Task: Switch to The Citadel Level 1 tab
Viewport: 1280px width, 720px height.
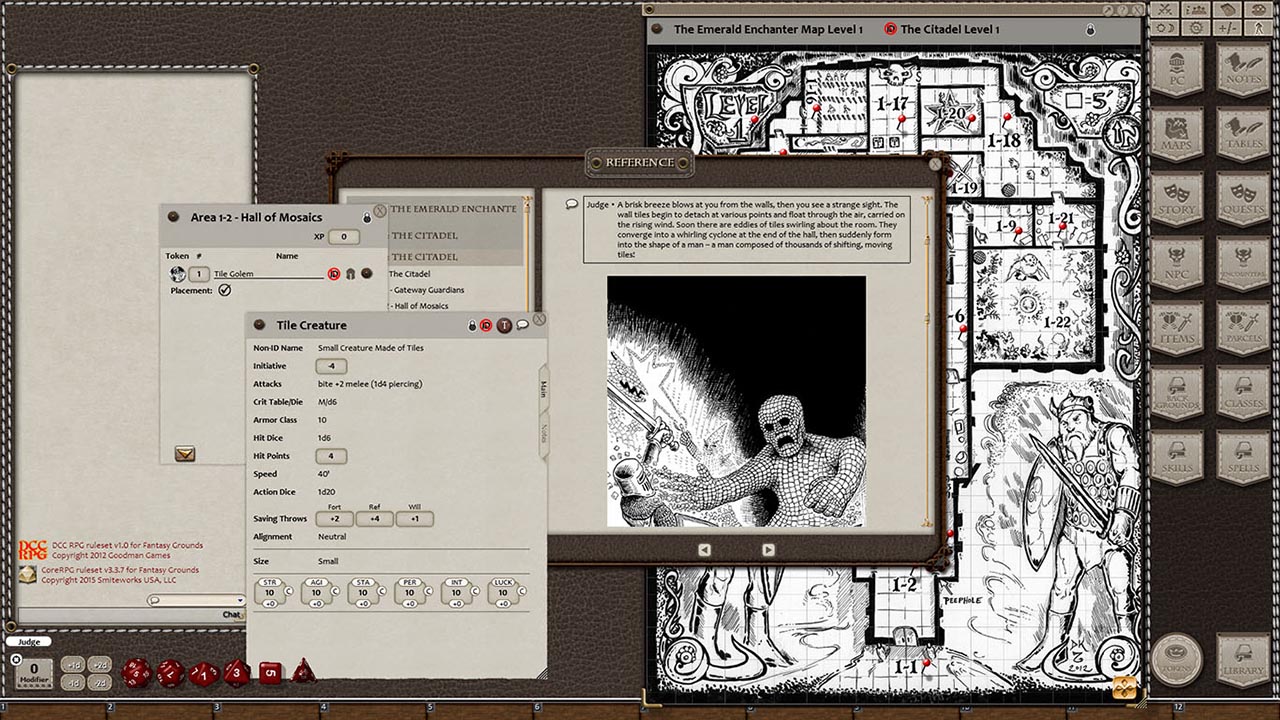Action: (948, 29)
